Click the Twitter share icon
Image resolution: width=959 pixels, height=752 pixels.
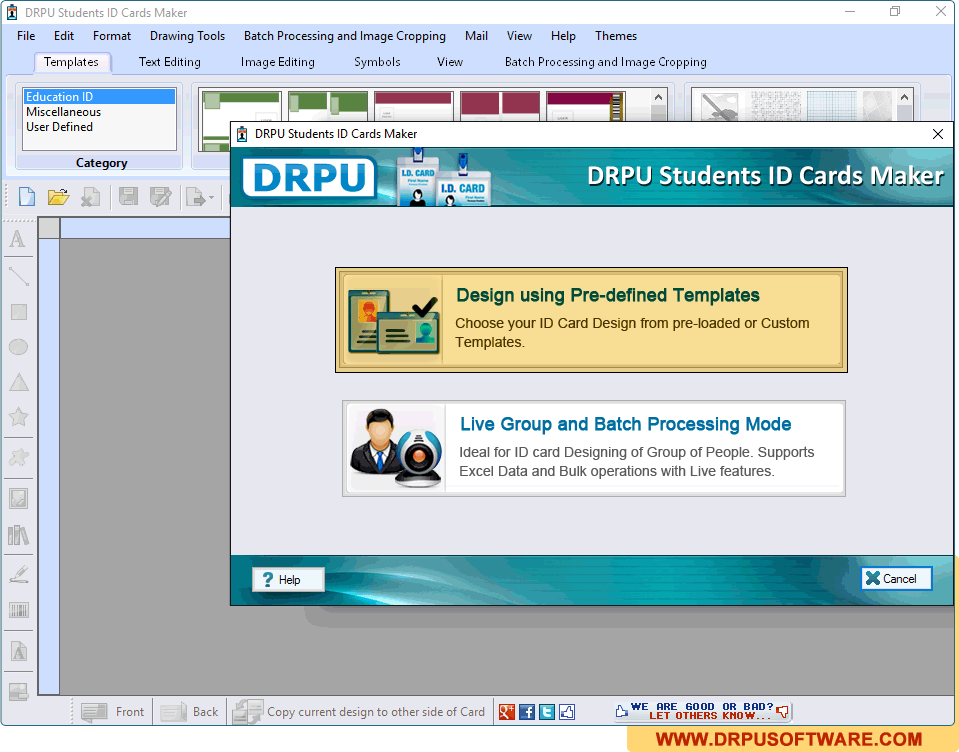click(547, 712)
